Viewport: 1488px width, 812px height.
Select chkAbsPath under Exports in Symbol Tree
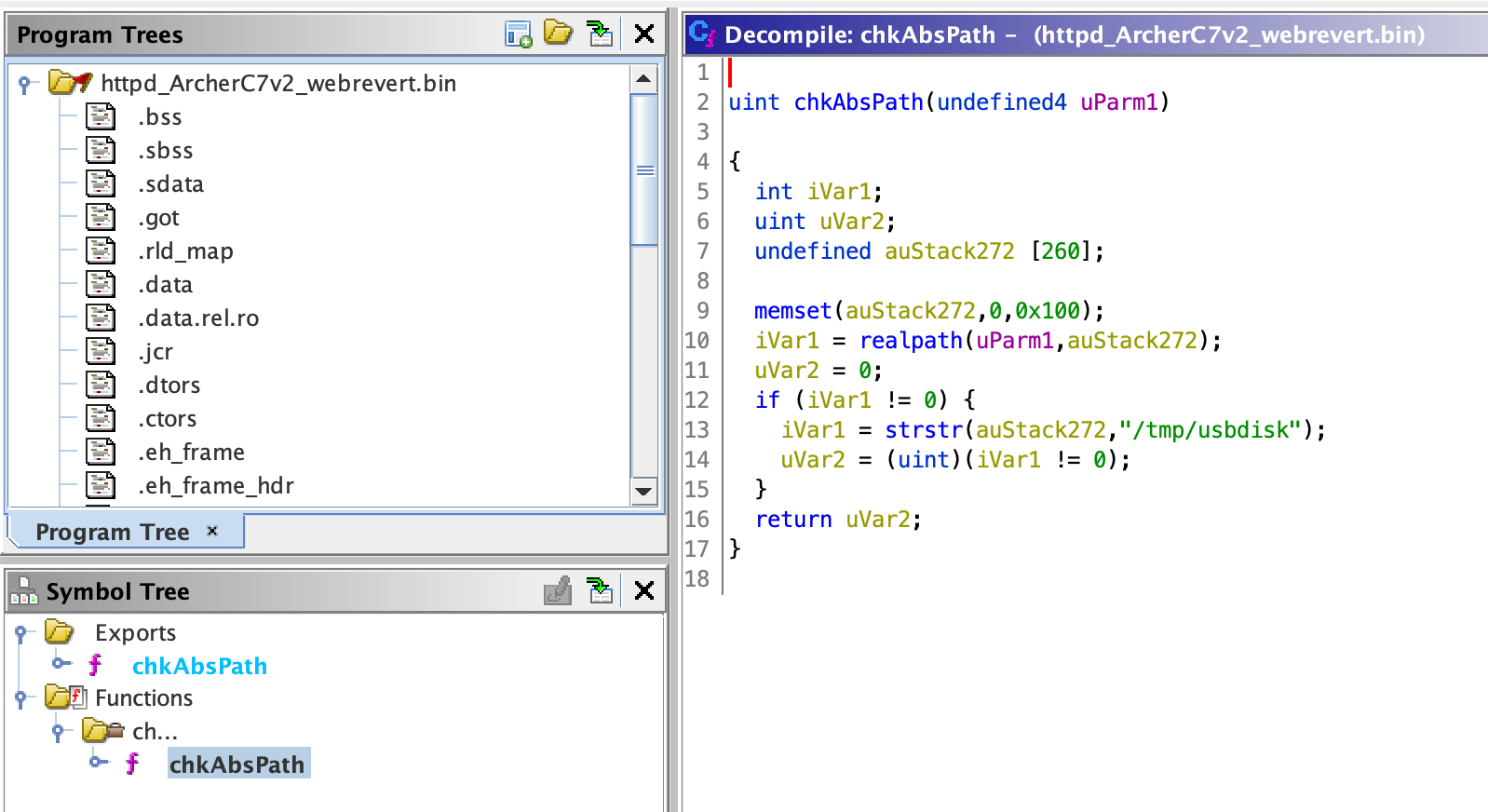pos(199,666)
